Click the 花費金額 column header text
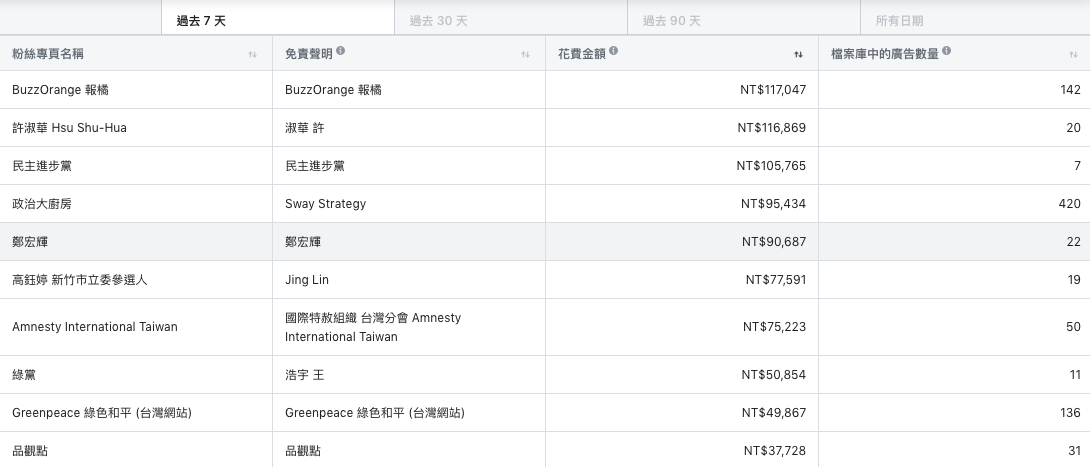This screenshot has height=467, width=1090. (582, 54)
